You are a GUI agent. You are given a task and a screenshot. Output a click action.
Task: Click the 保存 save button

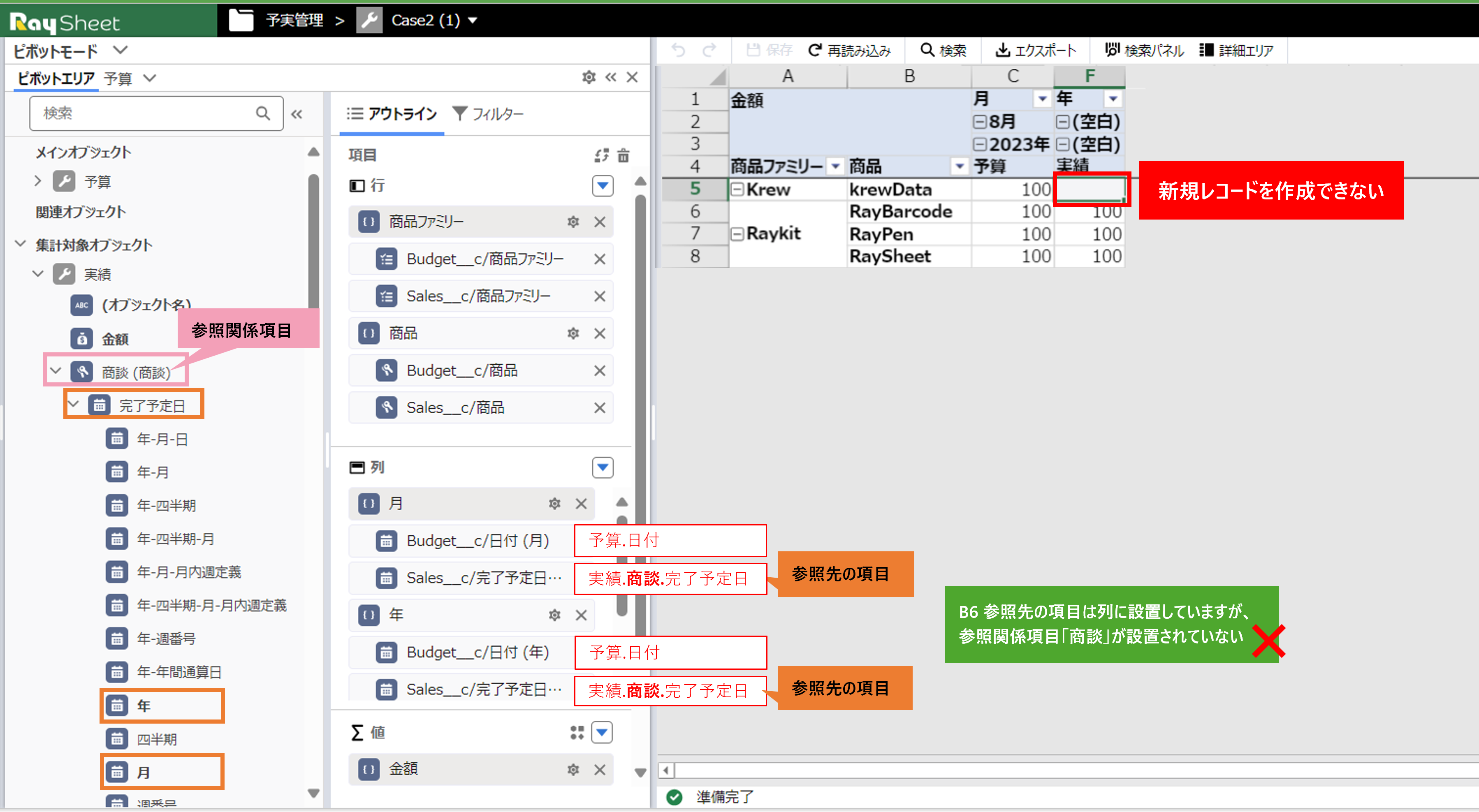click(770, 51)
